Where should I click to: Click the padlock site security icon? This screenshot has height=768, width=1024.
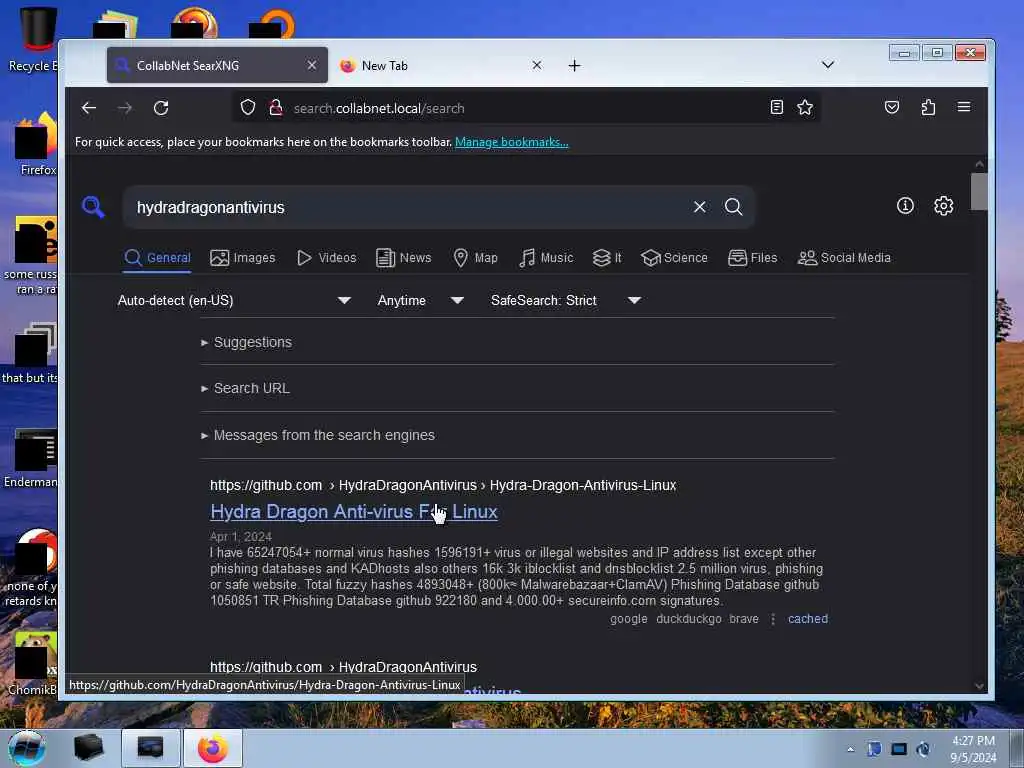tap(276, 108)
